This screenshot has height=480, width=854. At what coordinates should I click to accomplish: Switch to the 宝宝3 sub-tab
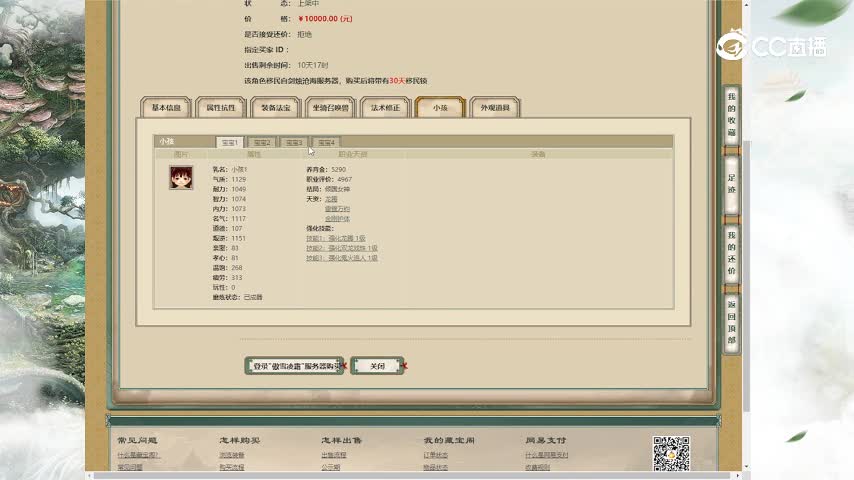[294, 142]
